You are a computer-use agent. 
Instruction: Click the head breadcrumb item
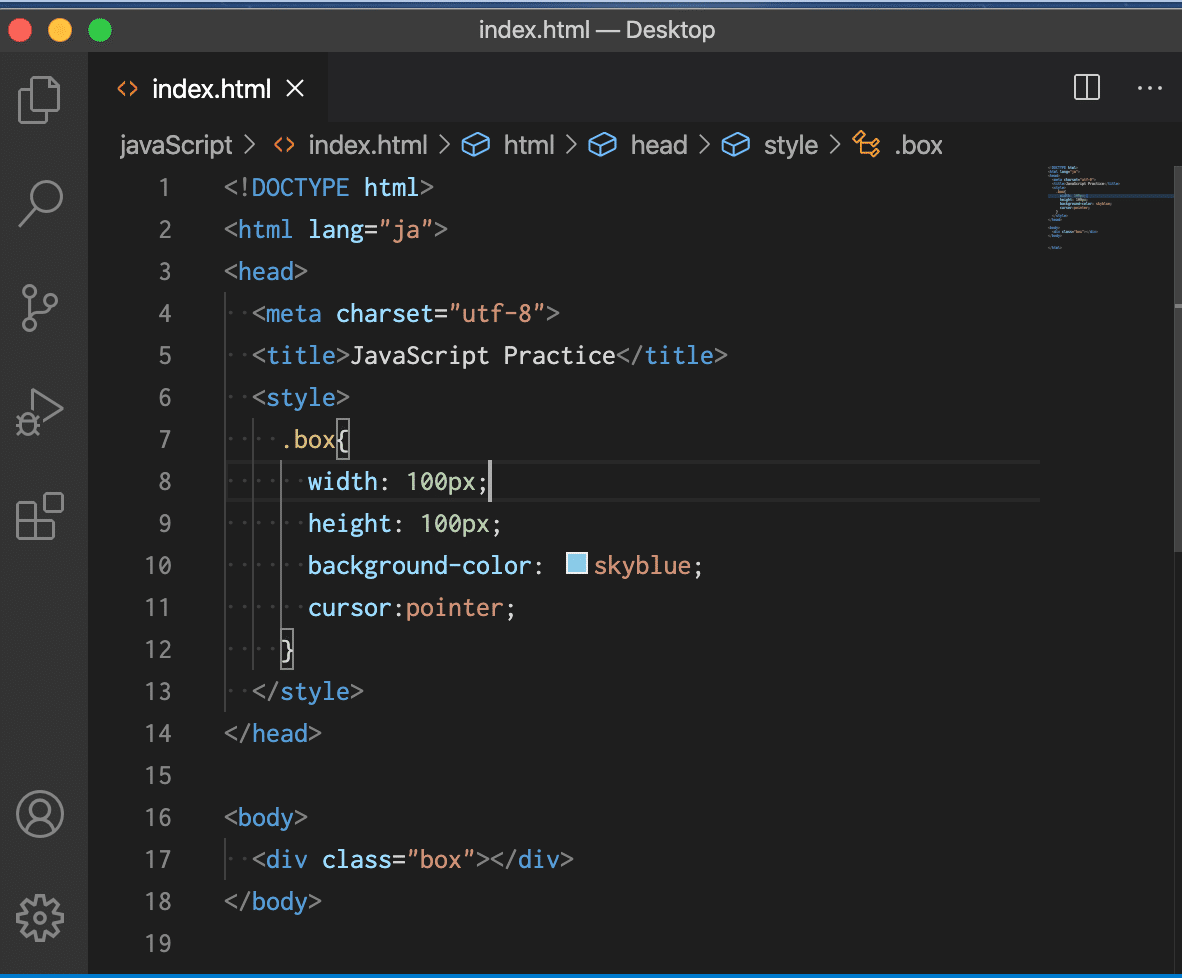point(659,145)
